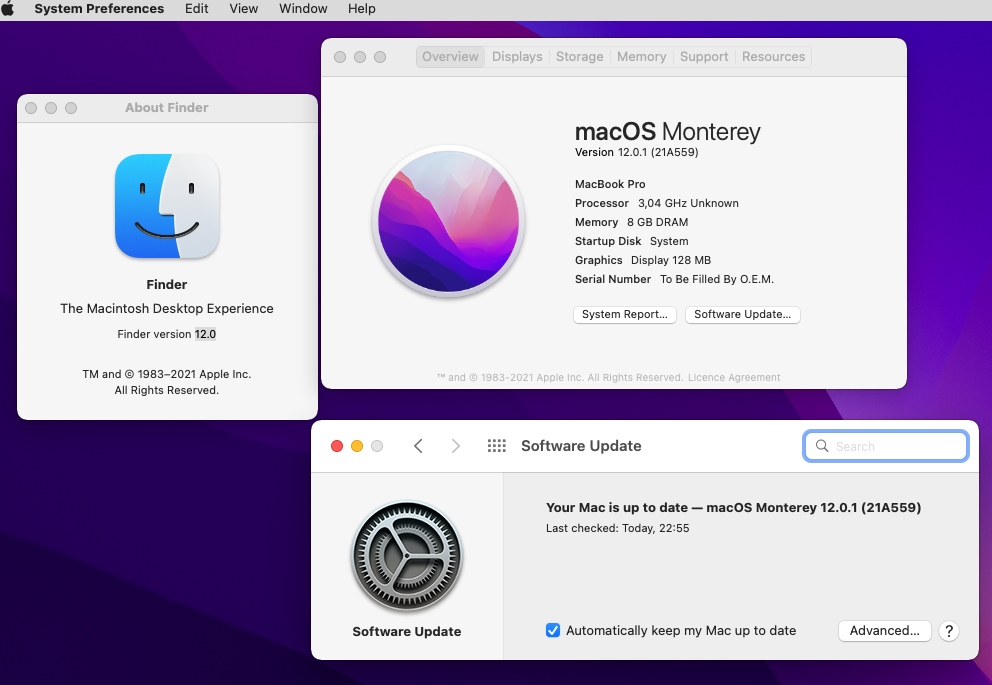Click the Software Update gear icon
The image size is (992, 685).
(x=407, y=557)
